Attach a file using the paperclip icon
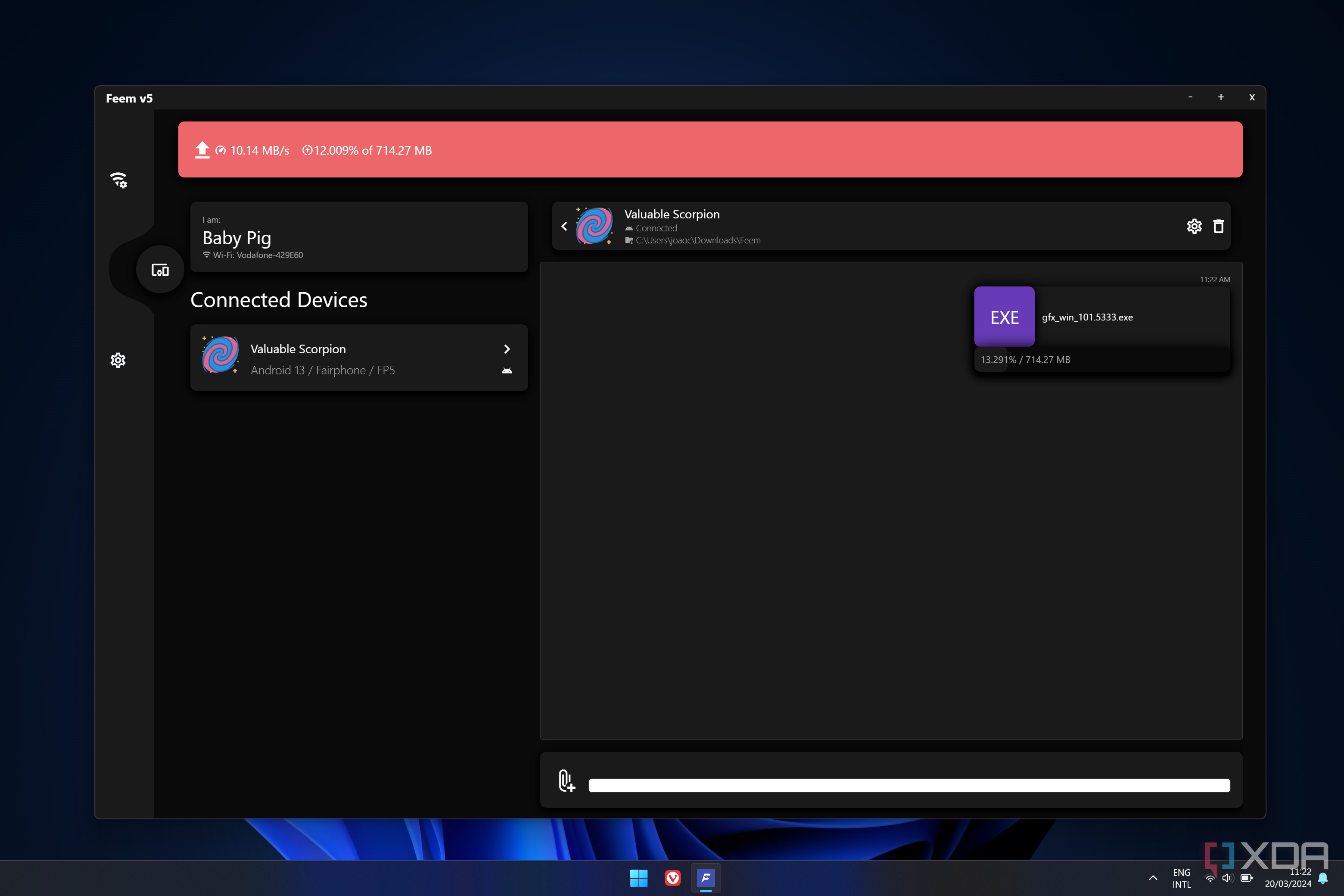 click(x=566, y=780)
